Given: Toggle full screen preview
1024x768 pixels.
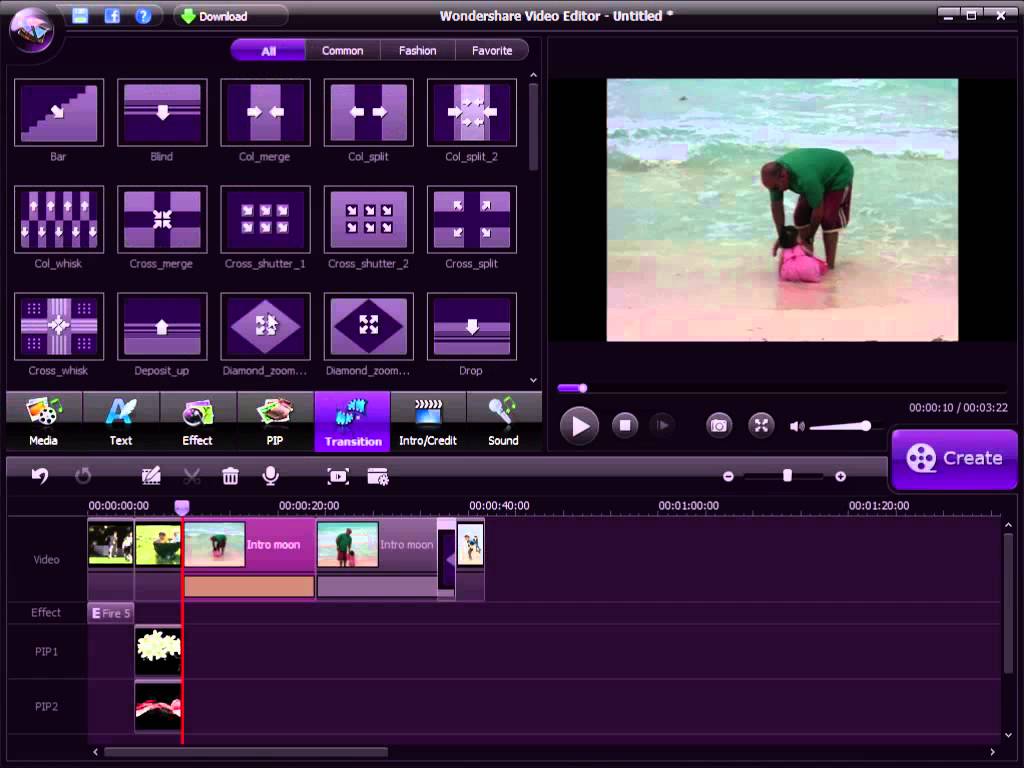Looking at the screenshot, I should pos(761,426).
